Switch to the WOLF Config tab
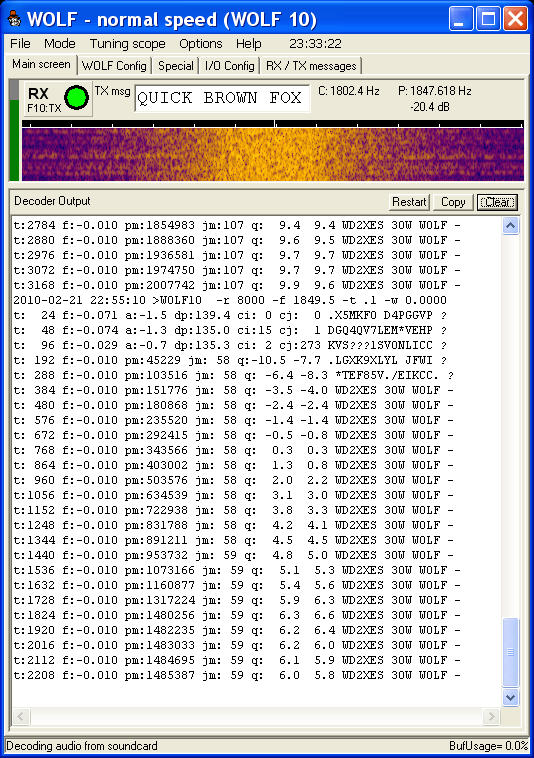The width and height of the screenshot is (534, 758). click(x=114, y=66)
